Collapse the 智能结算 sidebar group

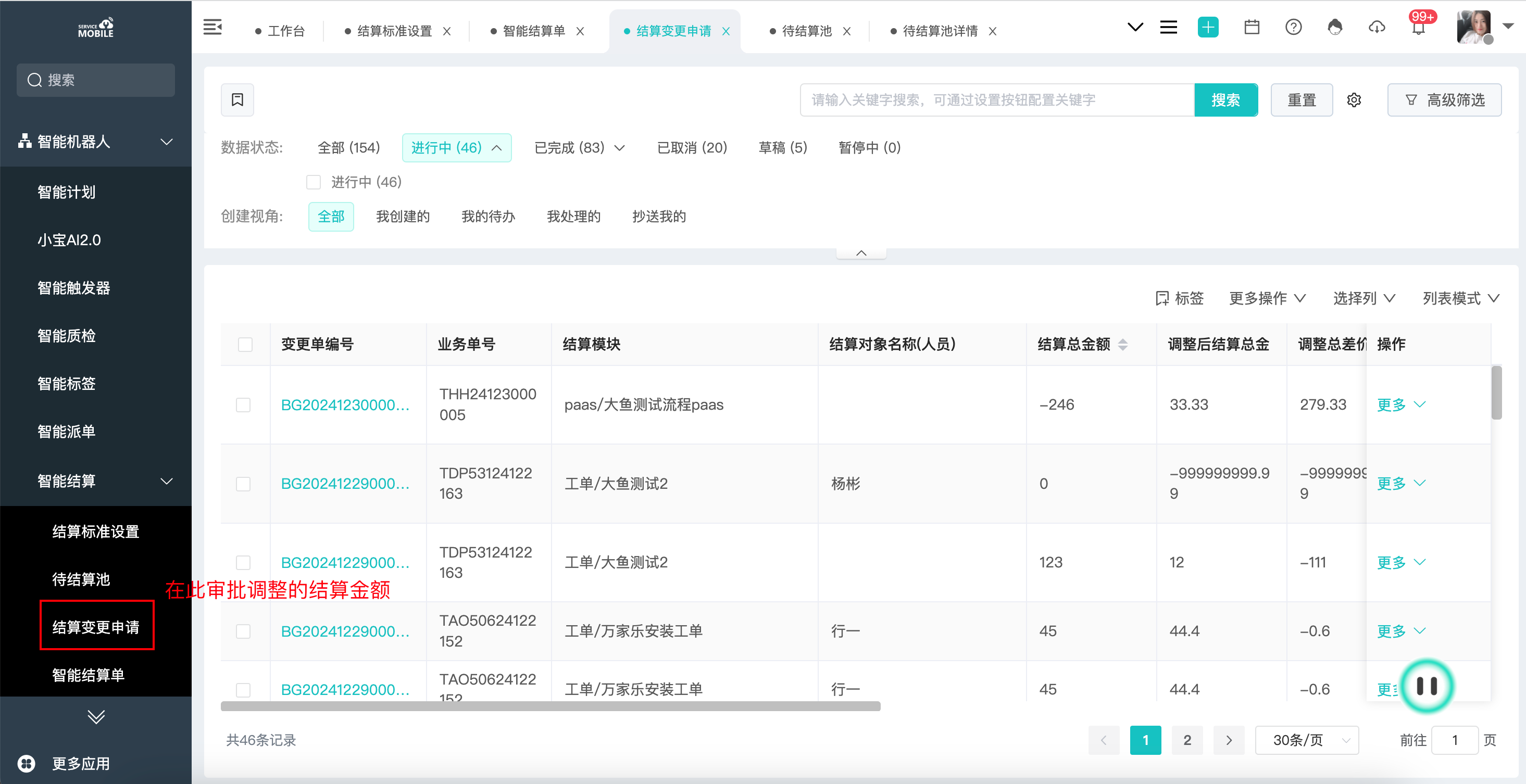tap(167, 481)
